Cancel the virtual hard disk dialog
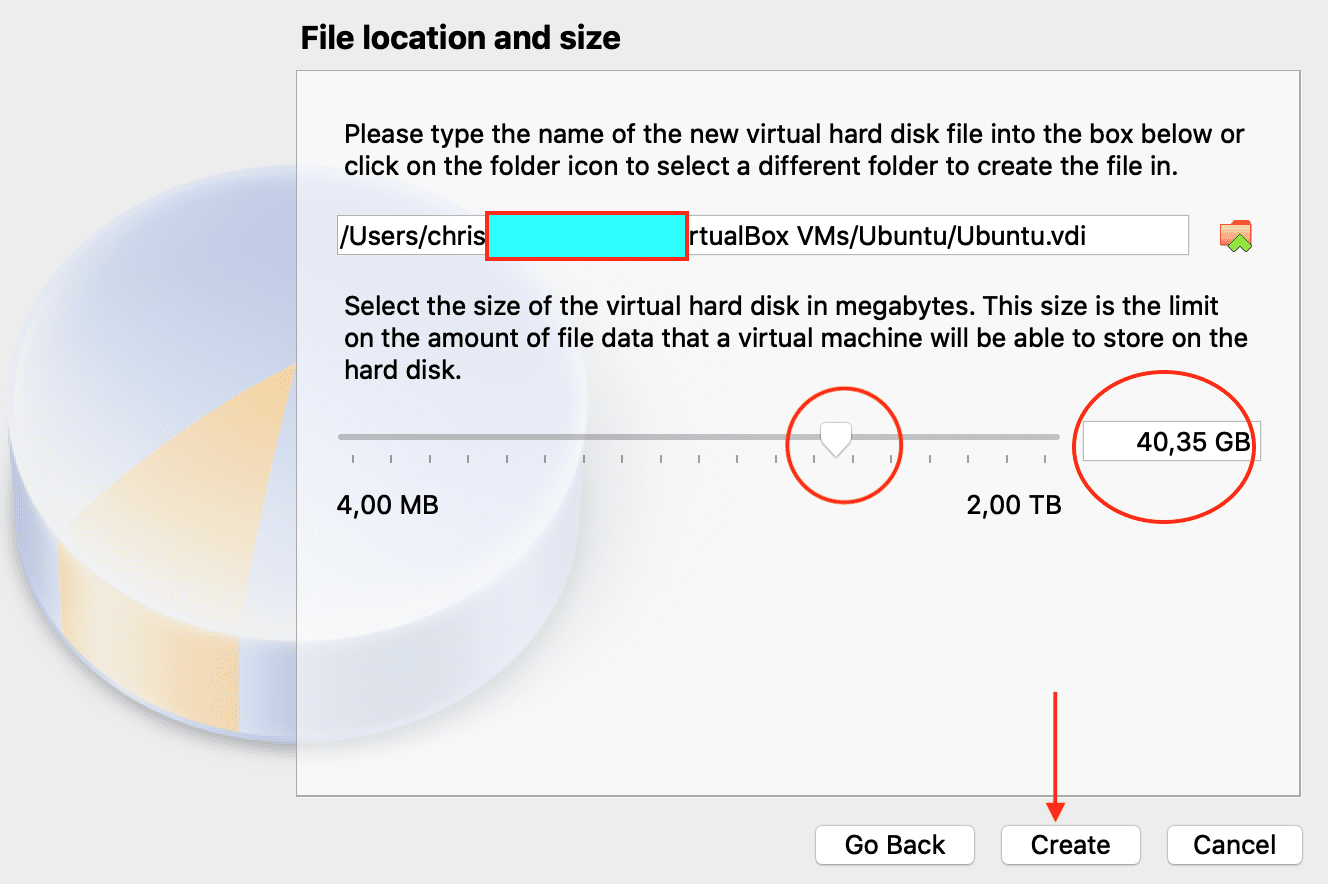This screenshot has height=884, width=1328. click(x=1234, y=845)
